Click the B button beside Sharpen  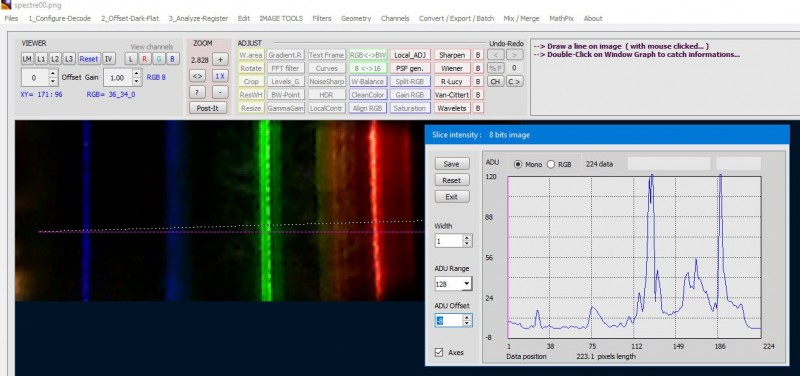[x=478, y=55]
